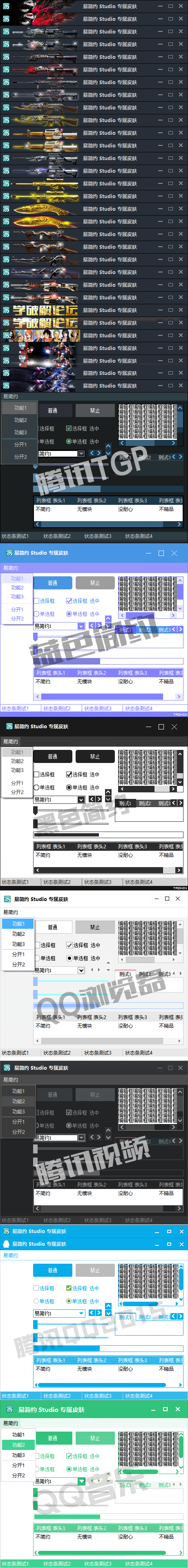Click the left spinner arrow in the black-skin window
The height and width of the screenshot is (1568, 188).
coord(92,798)
